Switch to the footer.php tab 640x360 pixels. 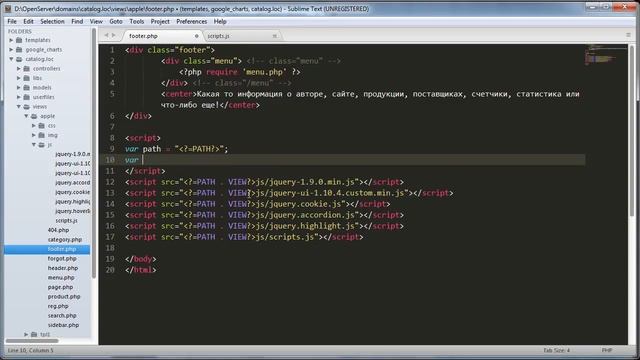tap(162, 36)
